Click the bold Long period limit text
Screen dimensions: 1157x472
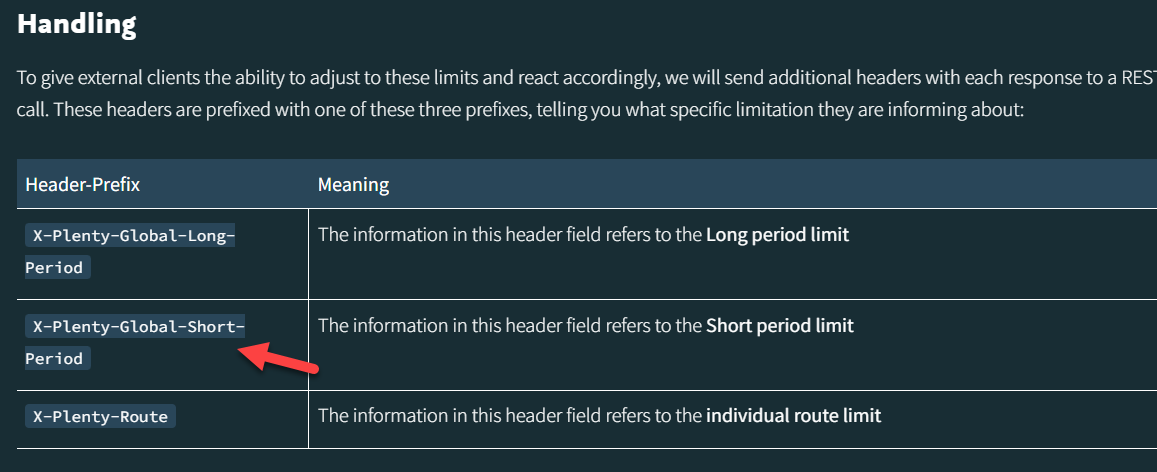click(778, 235)
